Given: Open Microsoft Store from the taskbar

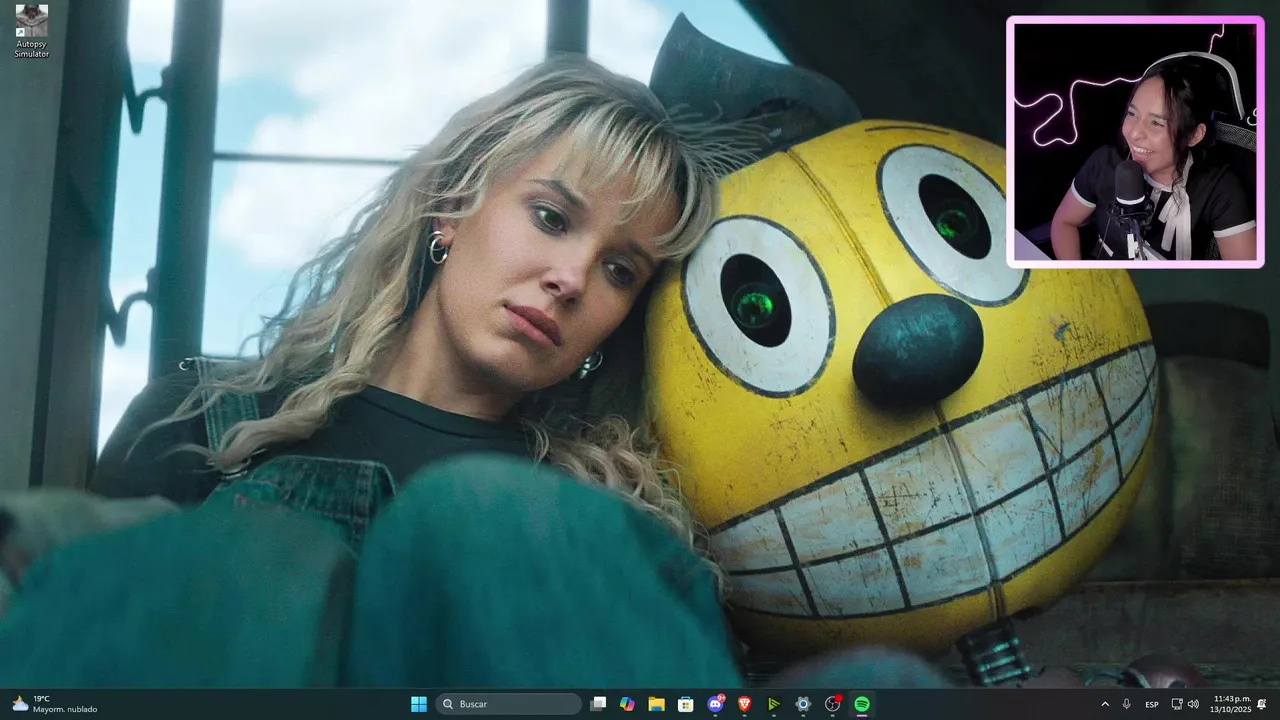Looking at the screenshot, I should click(685, 704).
